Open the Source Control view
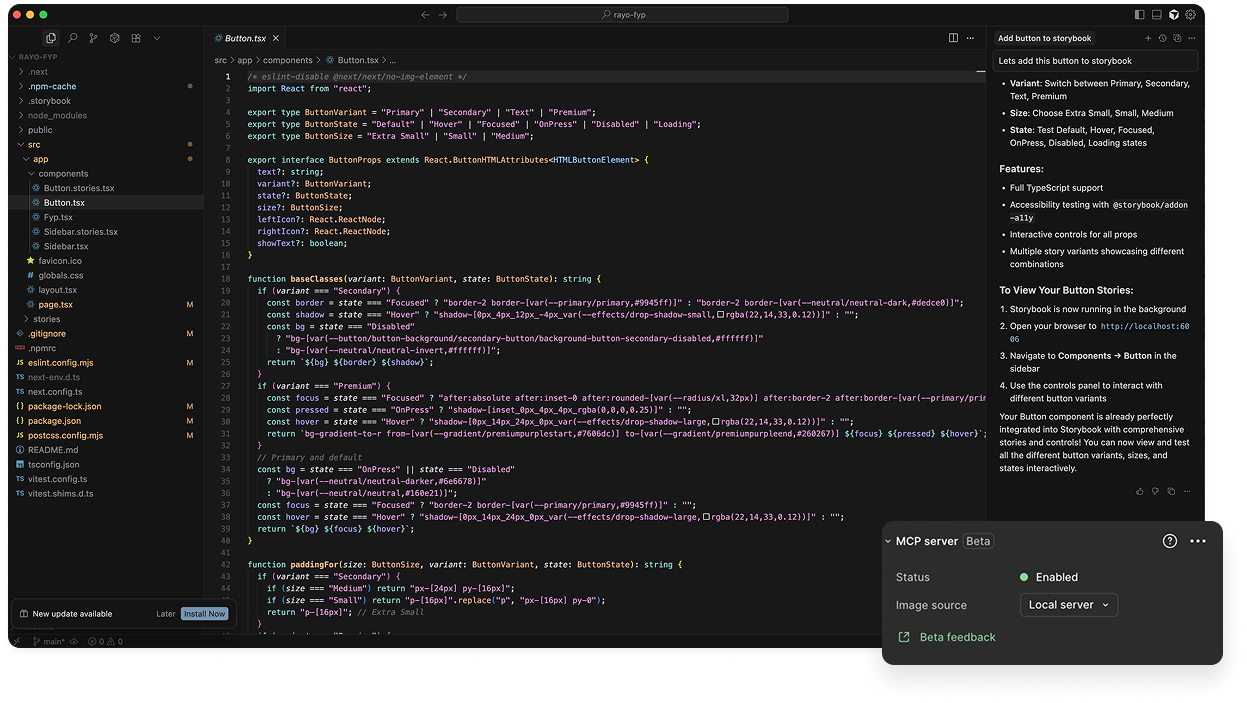 [x=93, y=38]
